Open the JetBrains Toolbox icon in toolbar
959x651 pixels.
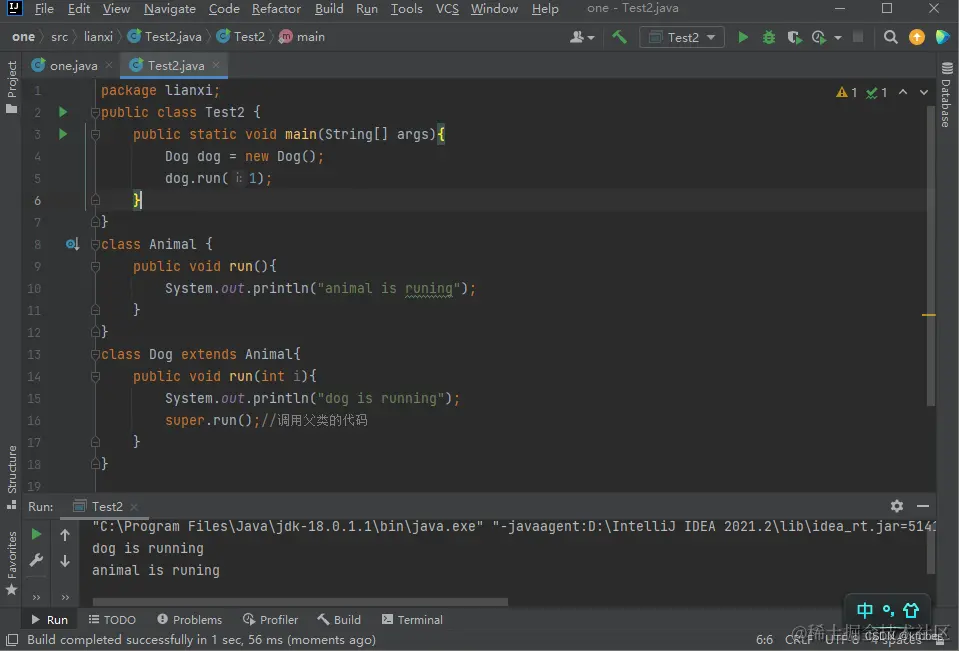pos(942,37)
